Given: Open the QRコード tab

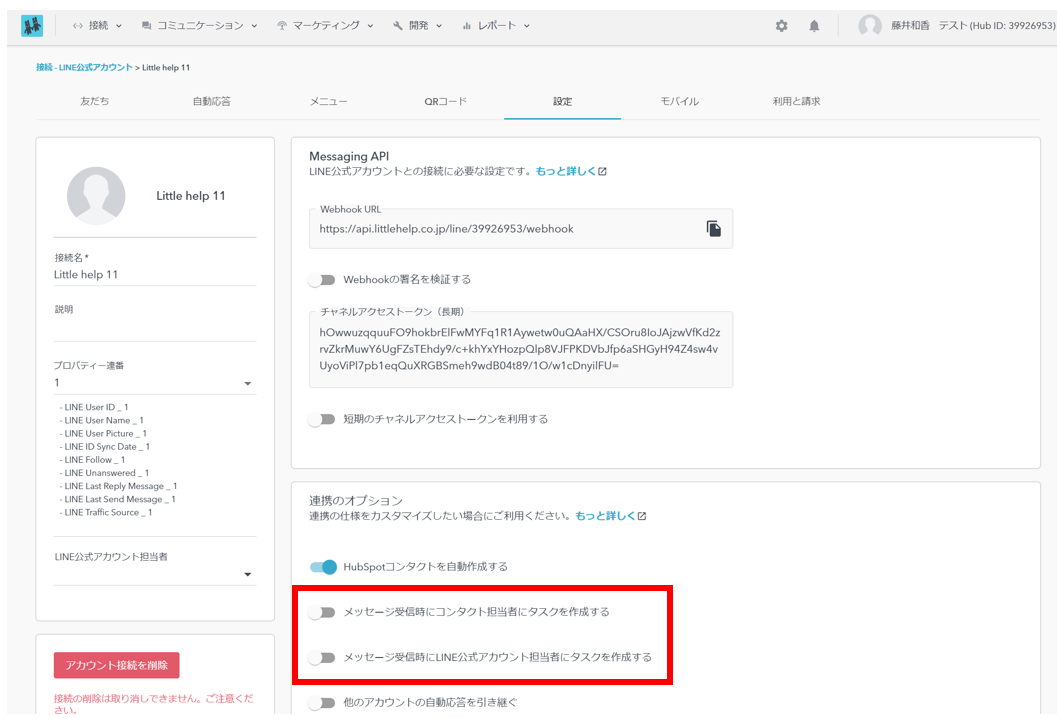Looking at the screenshot, I should point(445,102).
